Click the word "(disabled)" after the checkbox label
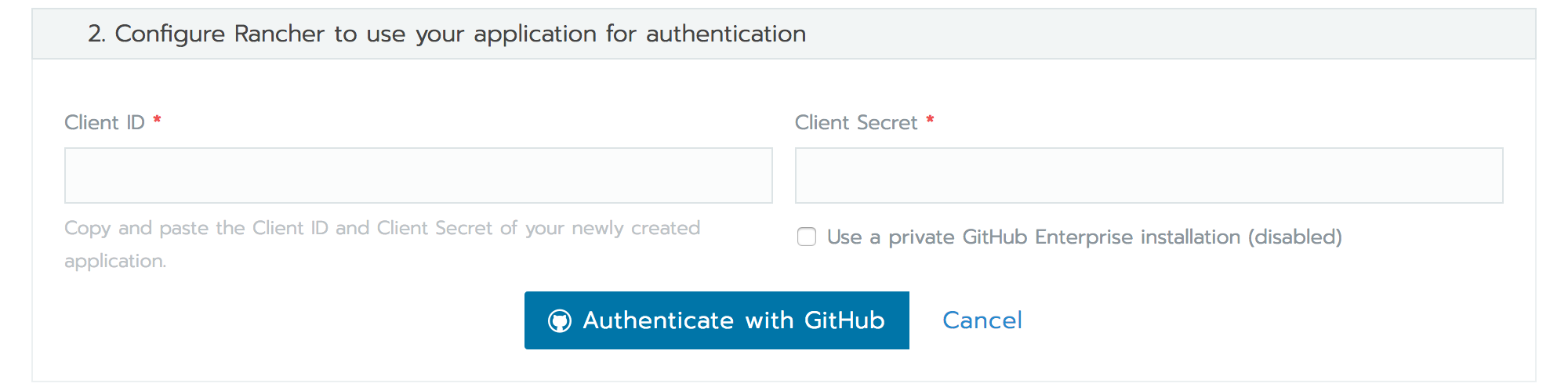 point(1295,237)
